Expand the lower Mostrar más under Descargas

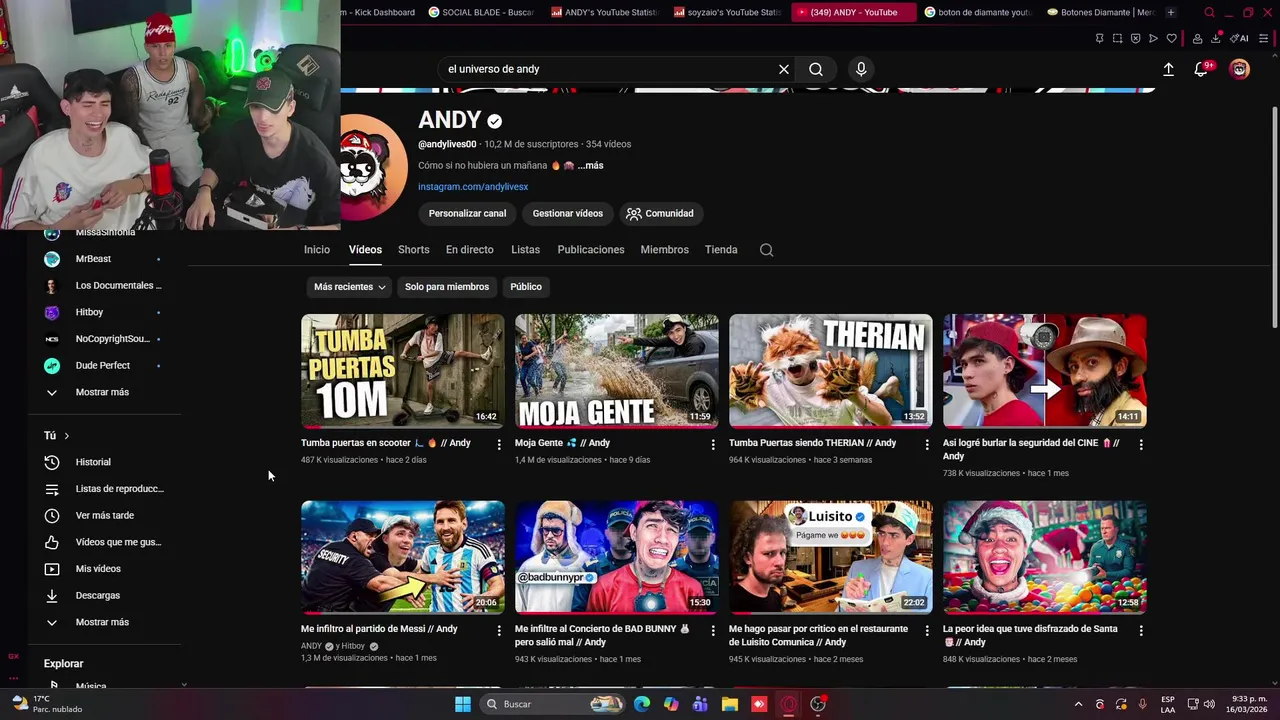(104, 622)
